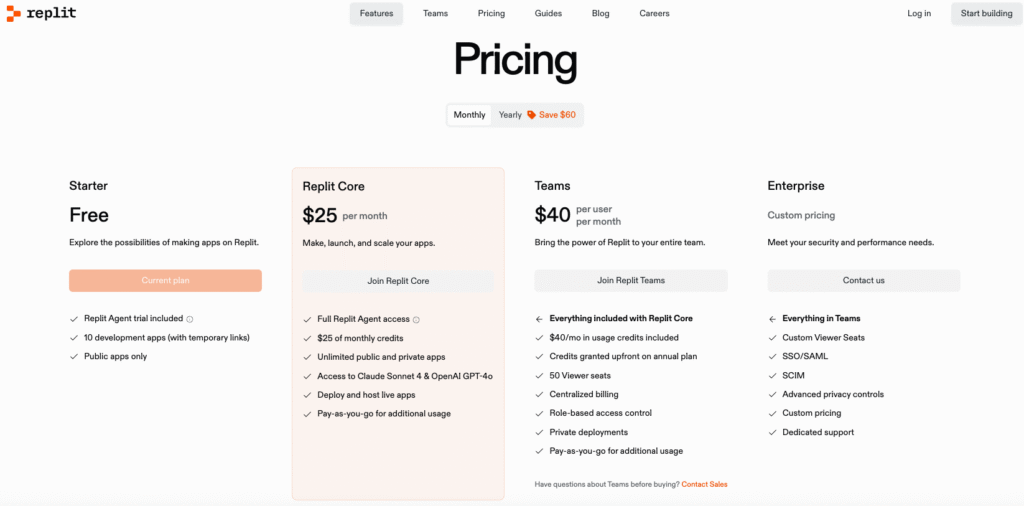Switch billing to Yearly

pos(510,115)
